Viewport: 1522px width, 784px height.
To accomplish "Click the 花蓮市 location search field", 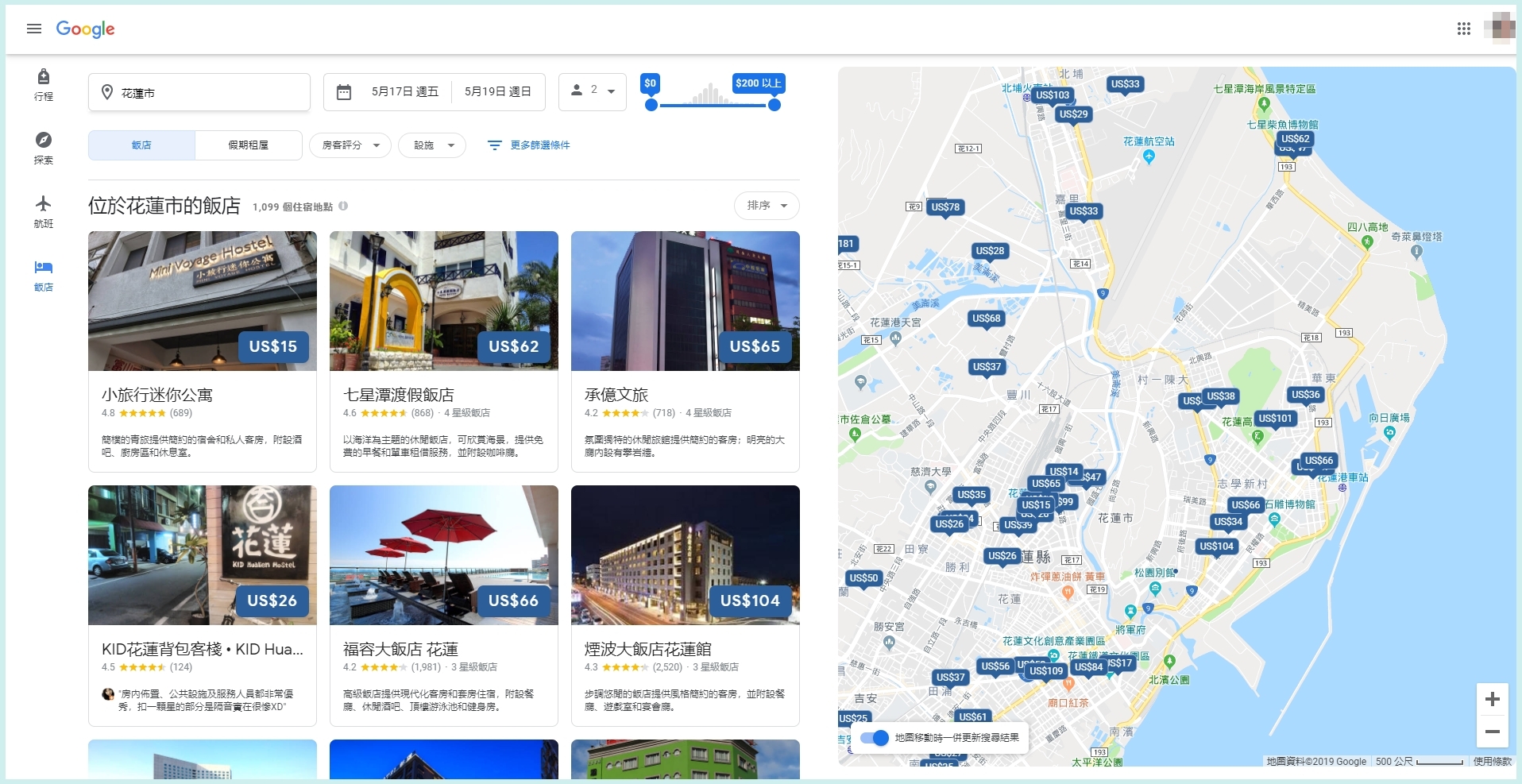I will pos(199,92).
